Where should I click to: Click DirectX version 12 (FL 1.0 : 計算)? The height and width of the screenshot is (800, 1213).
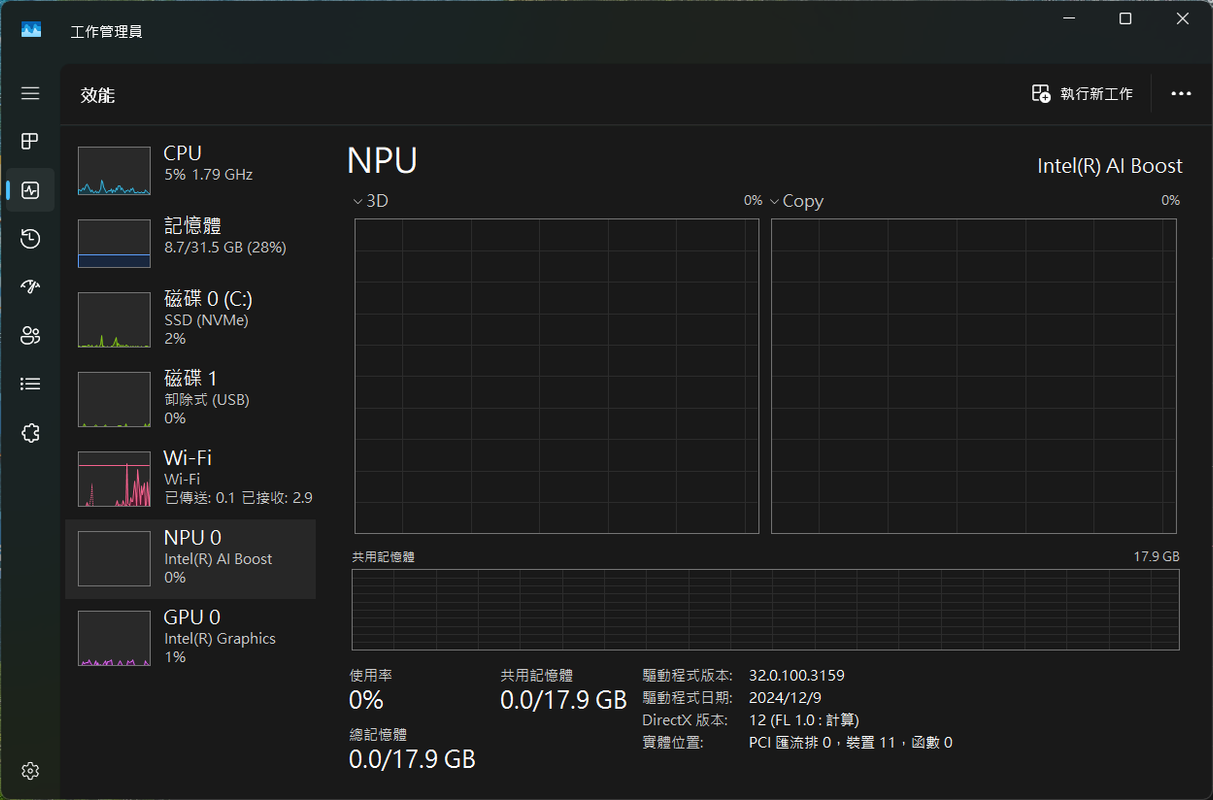coord(804,720)
